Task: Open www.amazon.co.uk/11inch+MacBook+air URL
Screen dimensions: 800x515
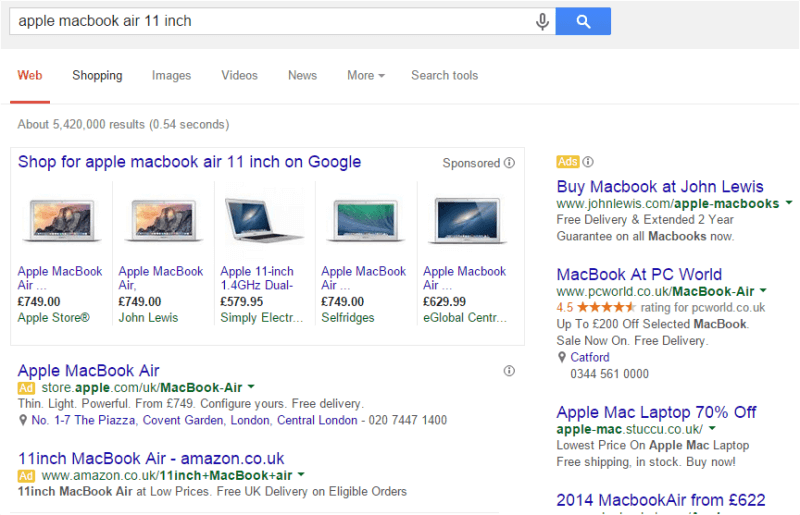Action: (167, 476)
